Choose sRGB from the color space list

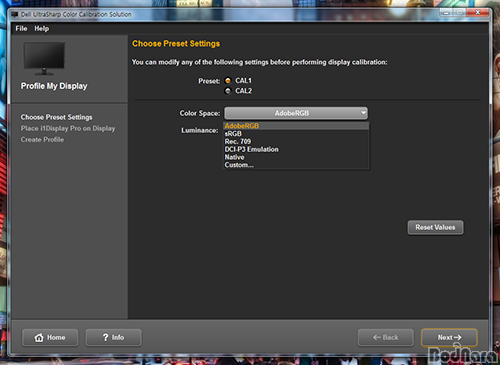[296, 134]
